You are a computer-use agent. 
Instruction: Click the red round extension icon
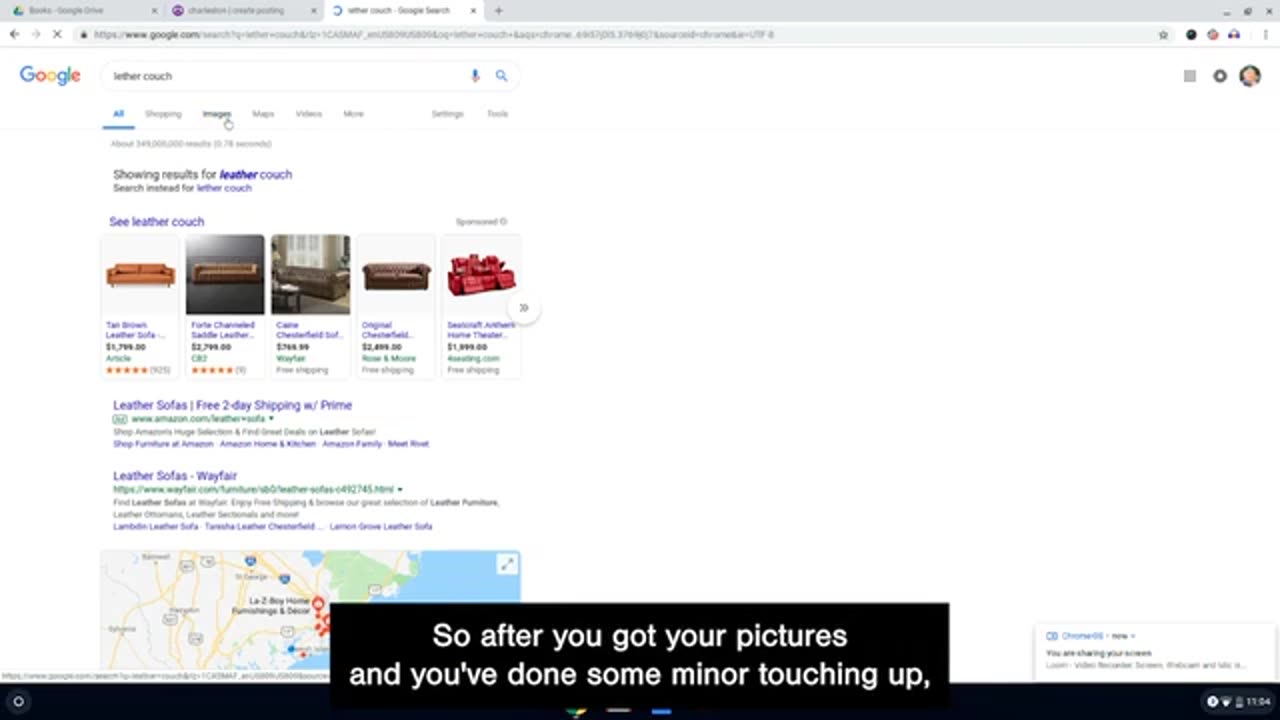(1213, 34)
